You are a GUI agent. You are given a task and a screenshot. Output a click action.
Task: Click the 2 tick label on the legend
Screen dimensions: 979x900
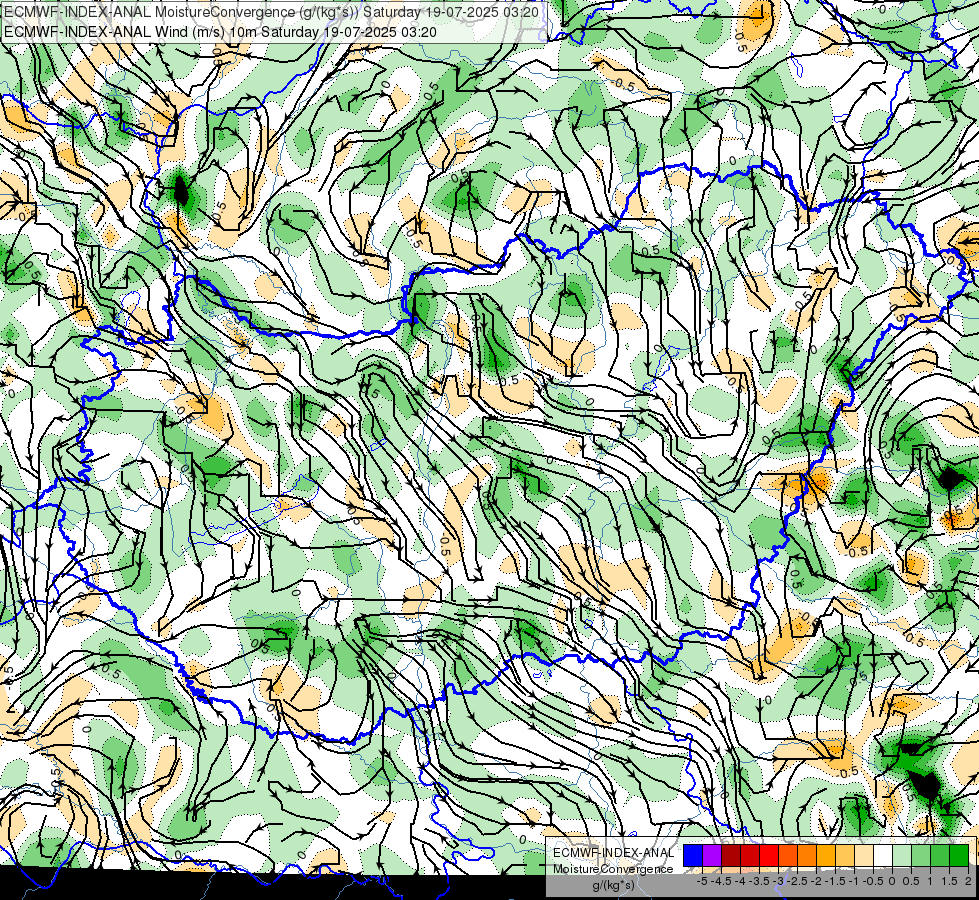click(968, 881)
